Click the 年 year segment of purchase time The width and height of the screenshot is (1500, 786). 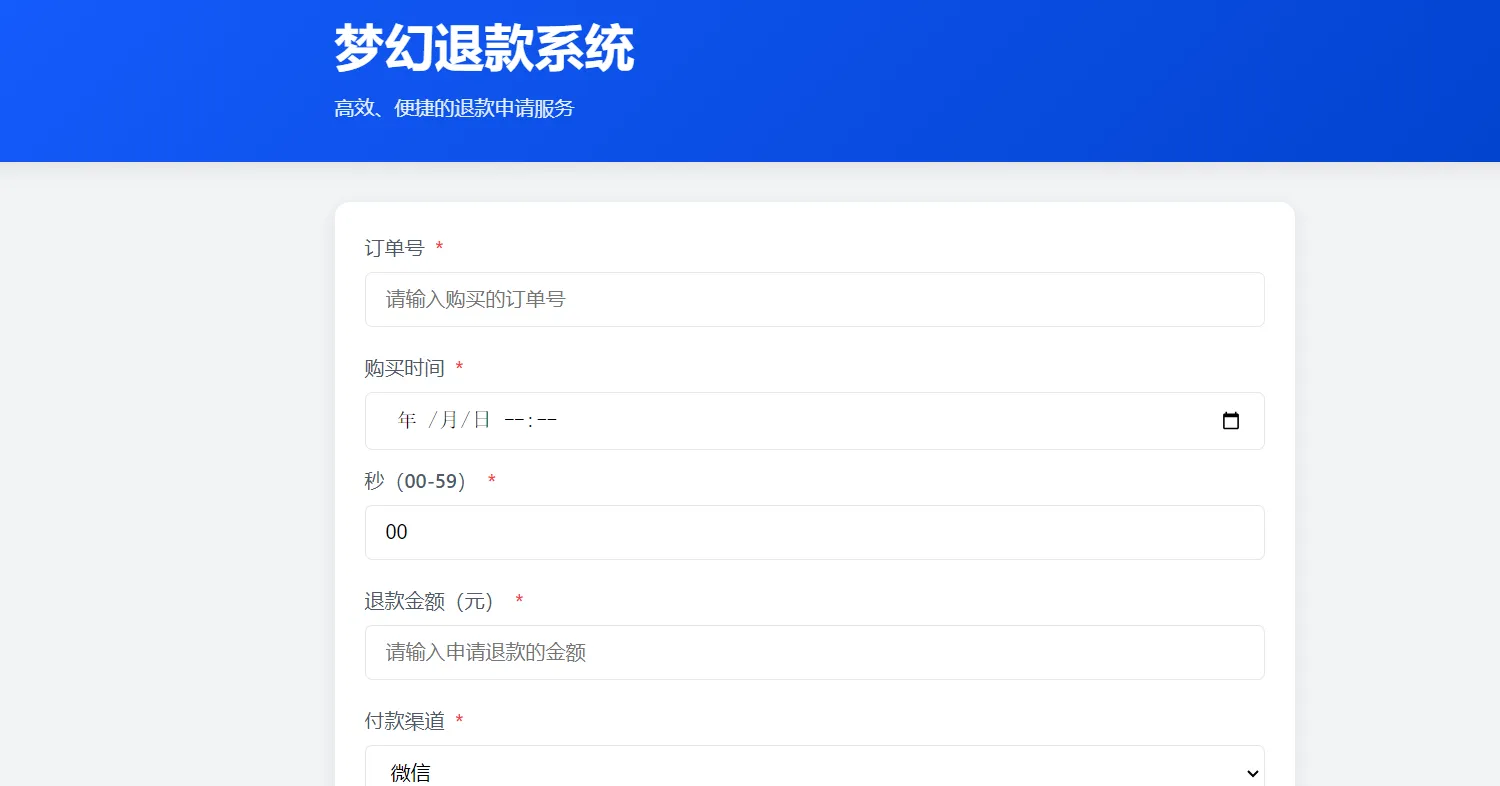405,421
